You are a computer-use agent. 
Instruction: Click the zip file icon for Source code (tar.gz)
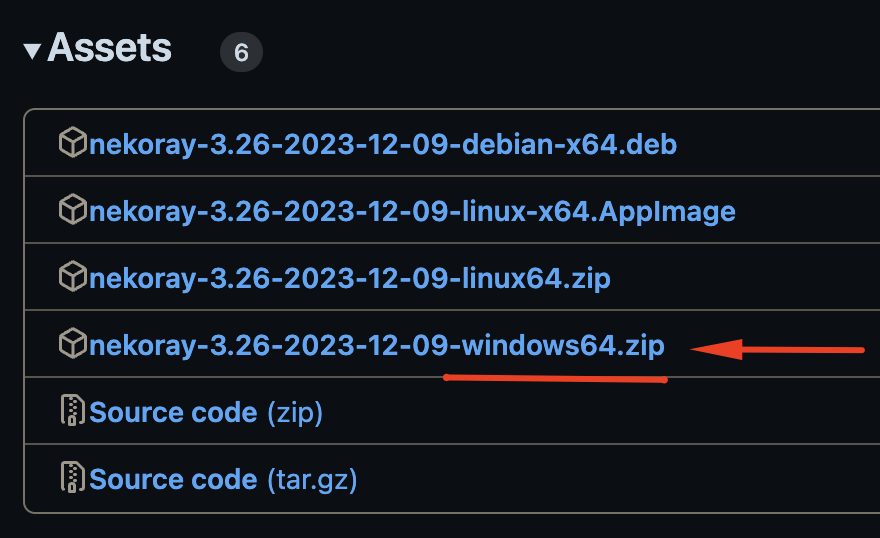coord(73,479)
